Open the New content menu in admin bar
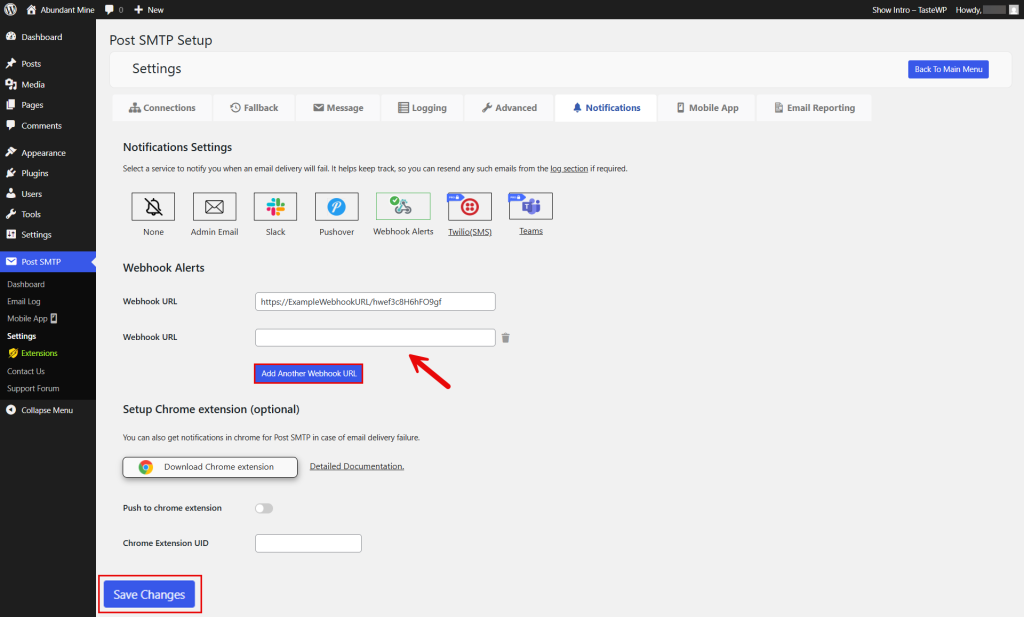Image resolution: width=1024 pixels, height=617 pixels. click(148, 9)
